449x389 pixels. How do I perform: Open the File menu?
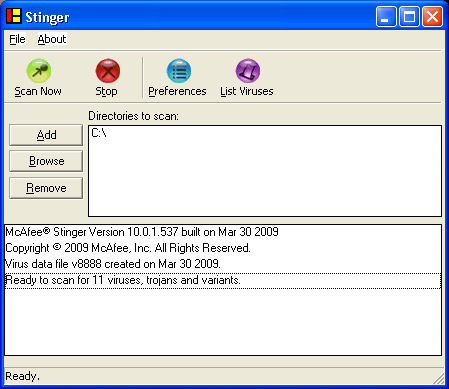(17, 39)
